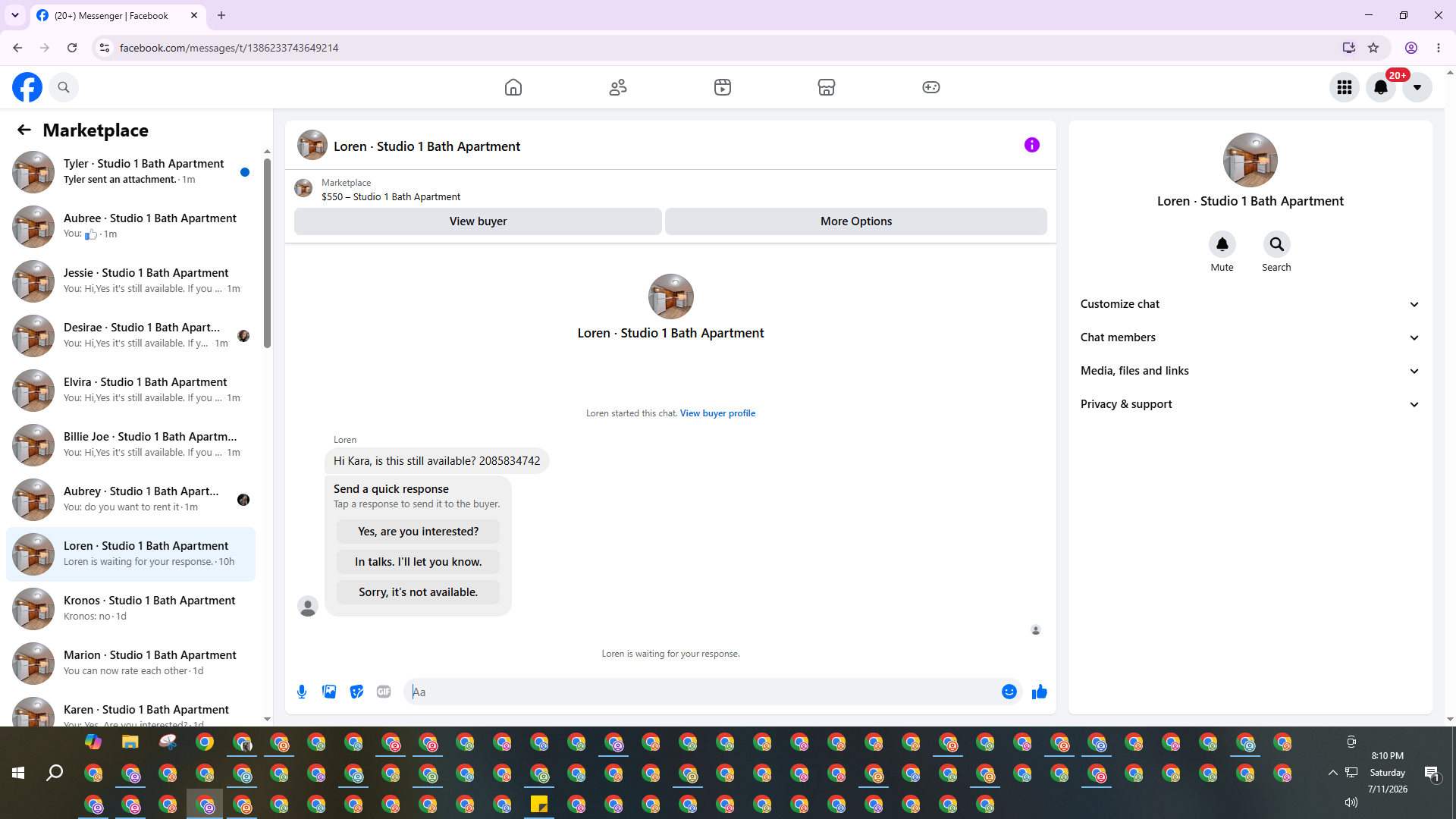Image resolution: width=1456 pixels, height=819 pixels.
Task: Open Kronos's Studio 1 Bath Apartment chat
Action: coord(131,609)
